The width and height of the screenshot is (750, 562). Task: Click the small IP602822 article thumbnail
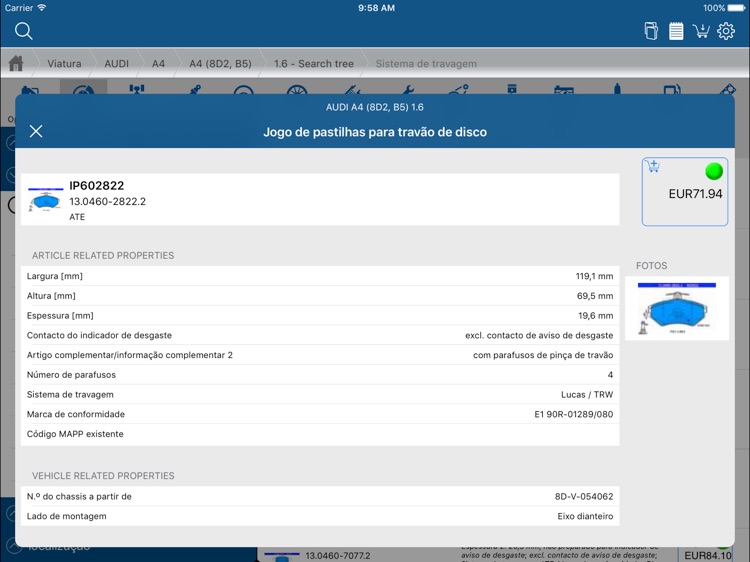45,199
